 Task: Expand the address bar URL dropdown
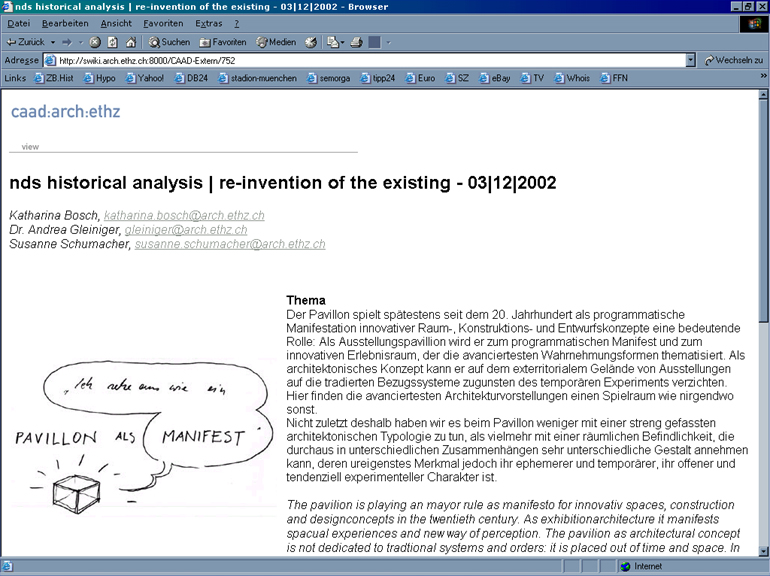pos(690,60)
